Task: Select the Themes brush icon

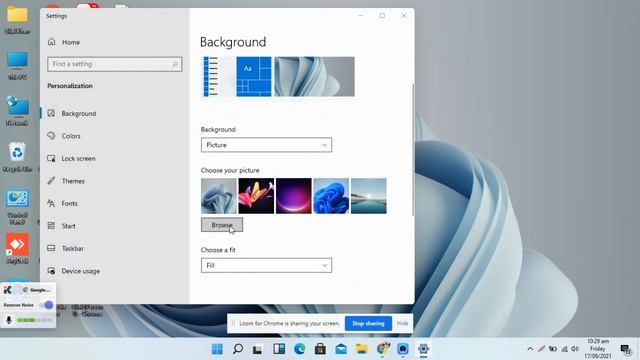Action: (51, 180)
